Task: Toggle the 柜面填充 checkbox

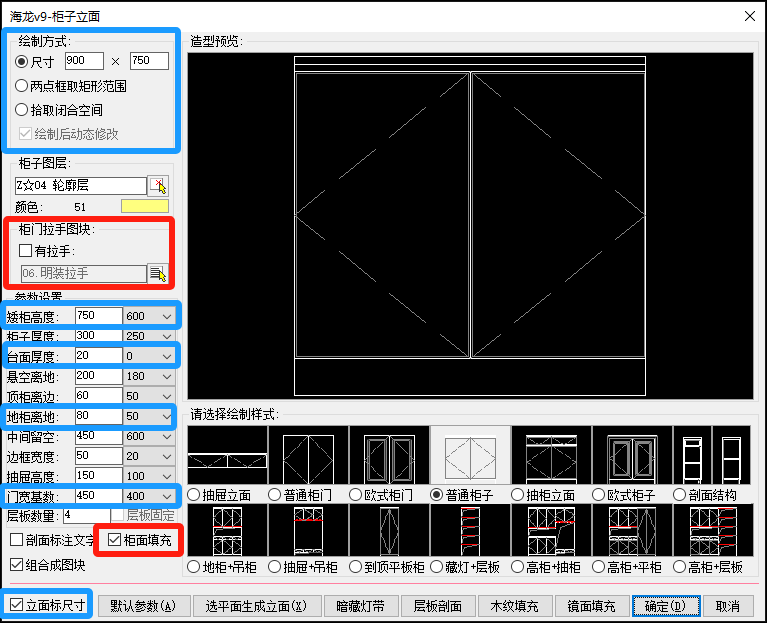Action: pyautogui.click(x=114, y=540)
